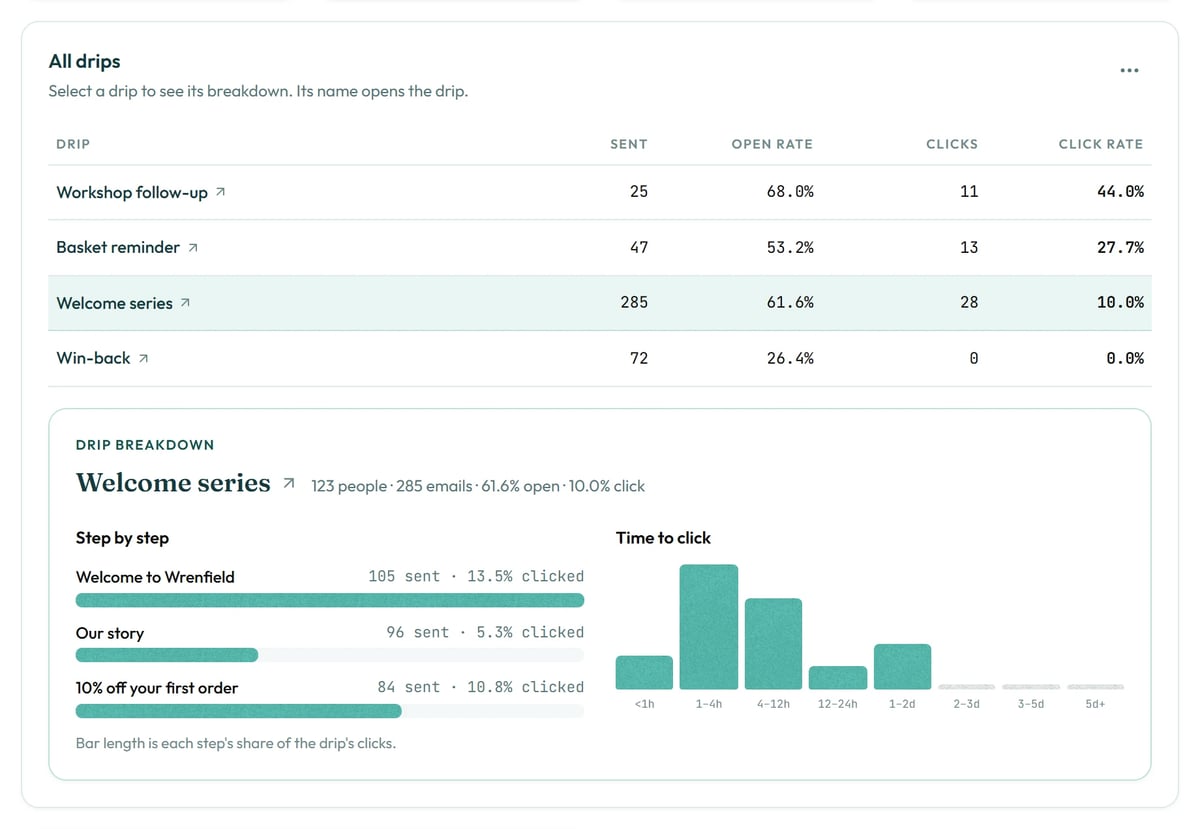Click the <1h time-to-click bar
This screenshot has width=1200, height=829.
644,672
